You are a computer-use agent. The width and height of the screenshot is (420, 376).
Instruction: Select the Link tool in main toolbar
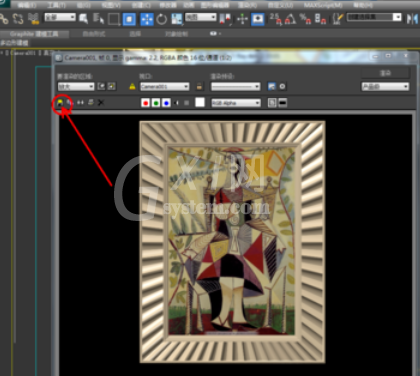point(4,19)
